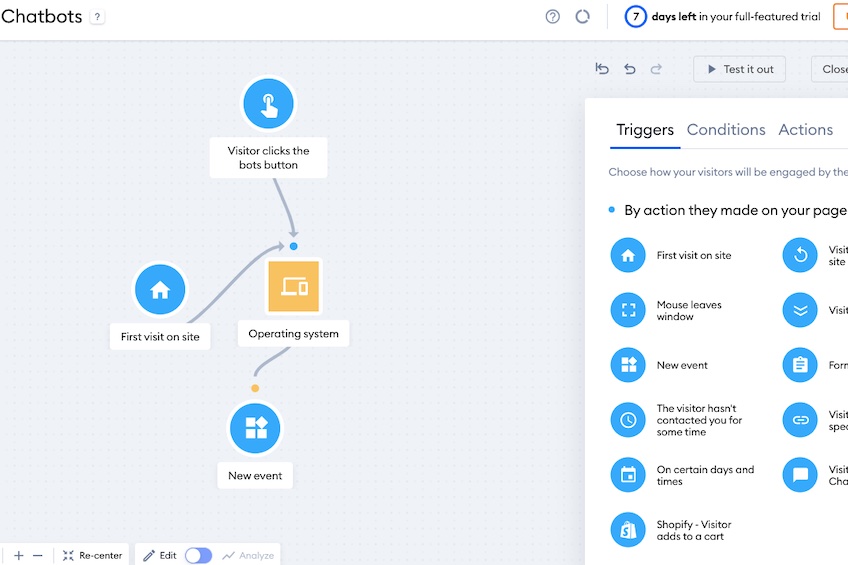The image size is (848, 565).
Task: Click the loading circle icon in header
Action: pos(582,17)
